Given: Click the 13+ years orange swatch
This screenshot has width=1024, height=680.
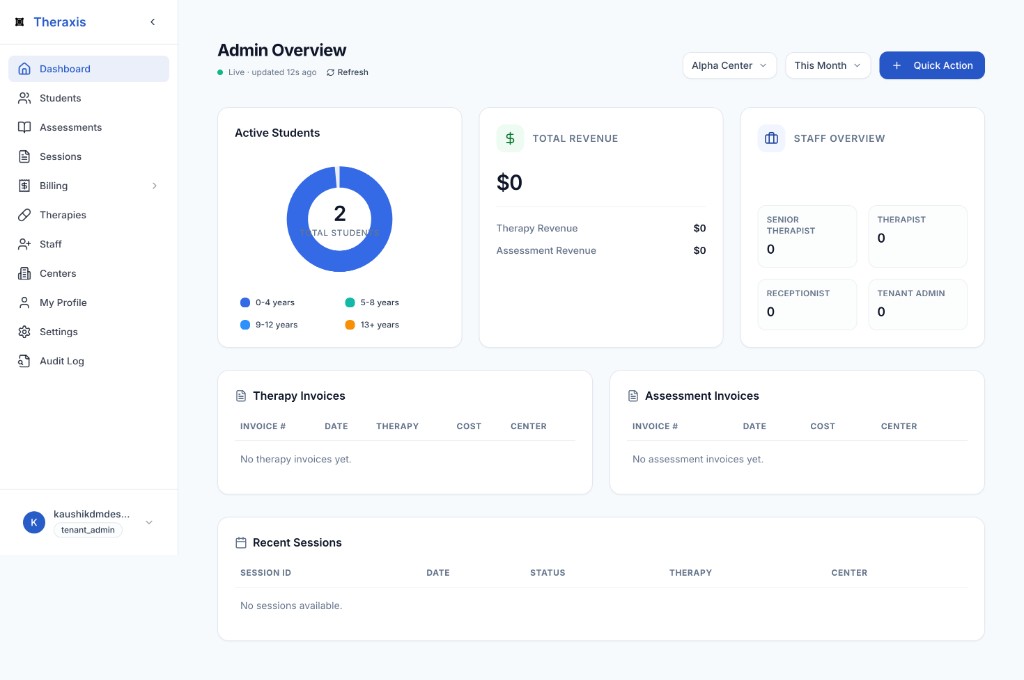Looking at the screenshot, I should point(350,325).
